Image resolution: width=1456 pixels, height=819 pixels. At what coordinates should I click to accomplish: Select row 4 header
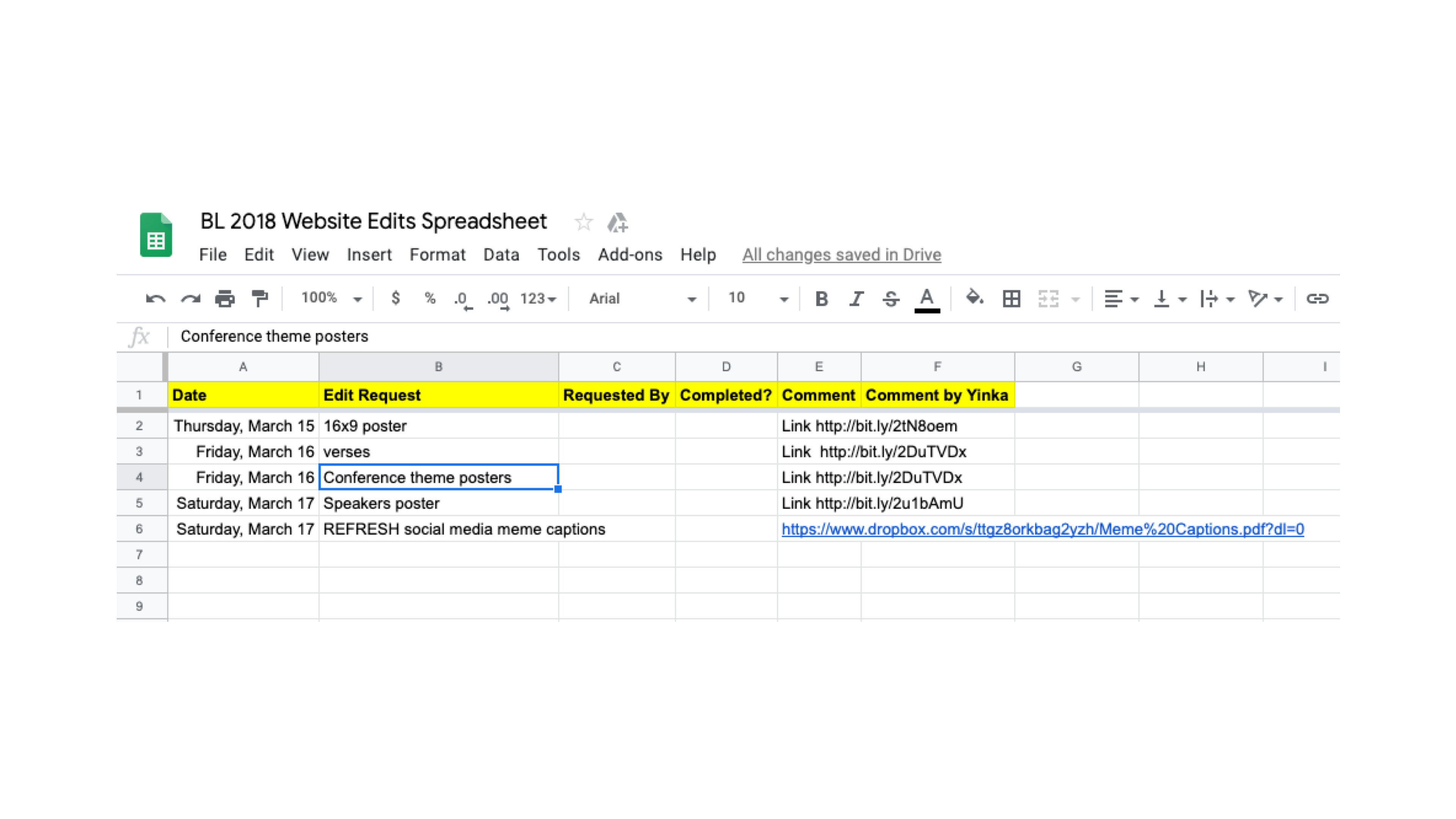coord(140,477)
